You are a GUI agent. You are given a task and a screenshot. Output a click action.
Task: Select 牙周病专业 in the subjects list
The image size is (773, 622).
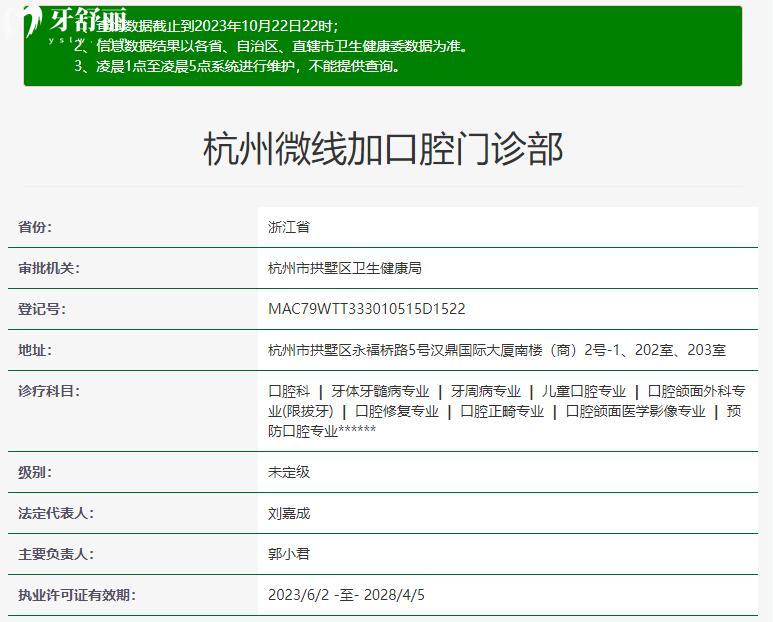(x=486, y=391)
